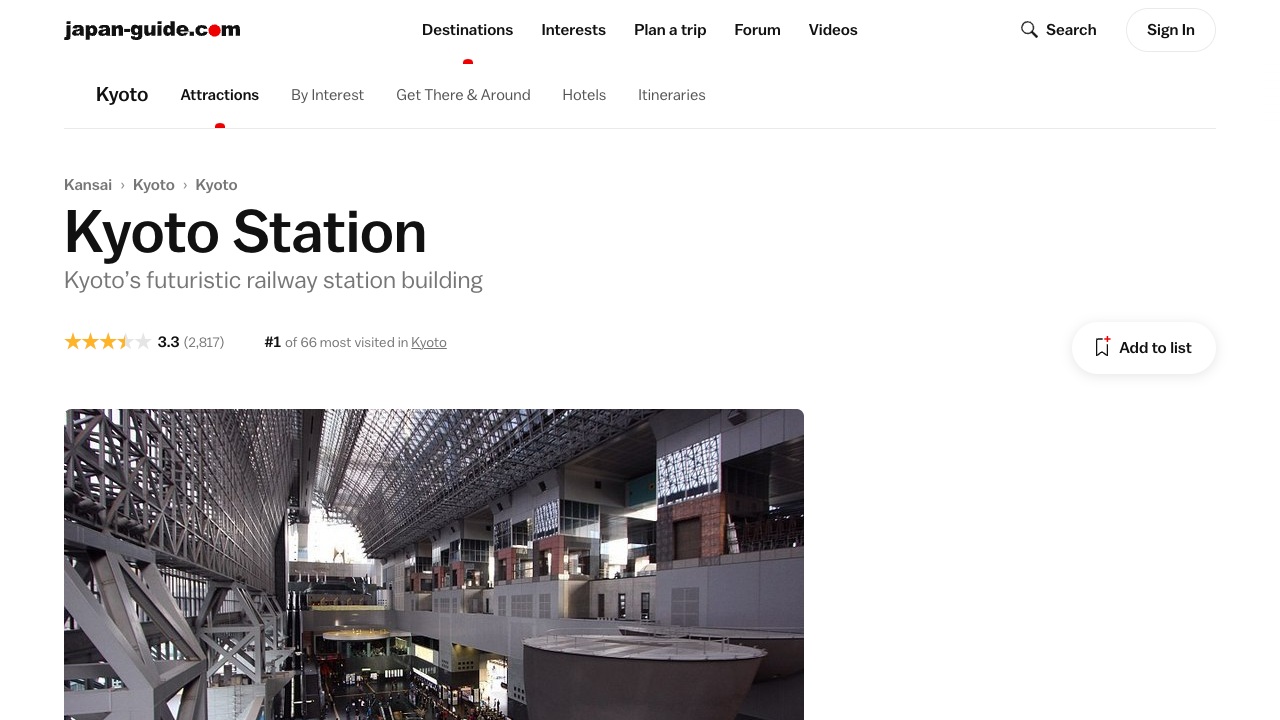This screenshot has width=1280, height=720.
Task: Go to the Forum page
Action: tap(757, 30)
